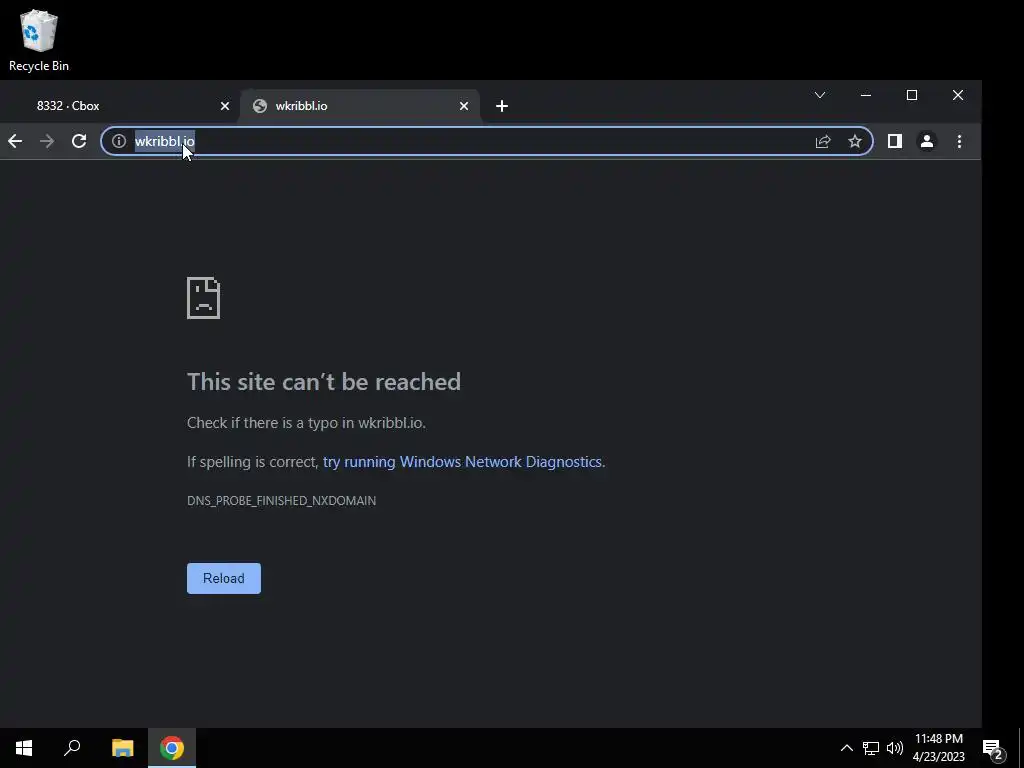Click the Check if there is a typo text

pos(306,423)
